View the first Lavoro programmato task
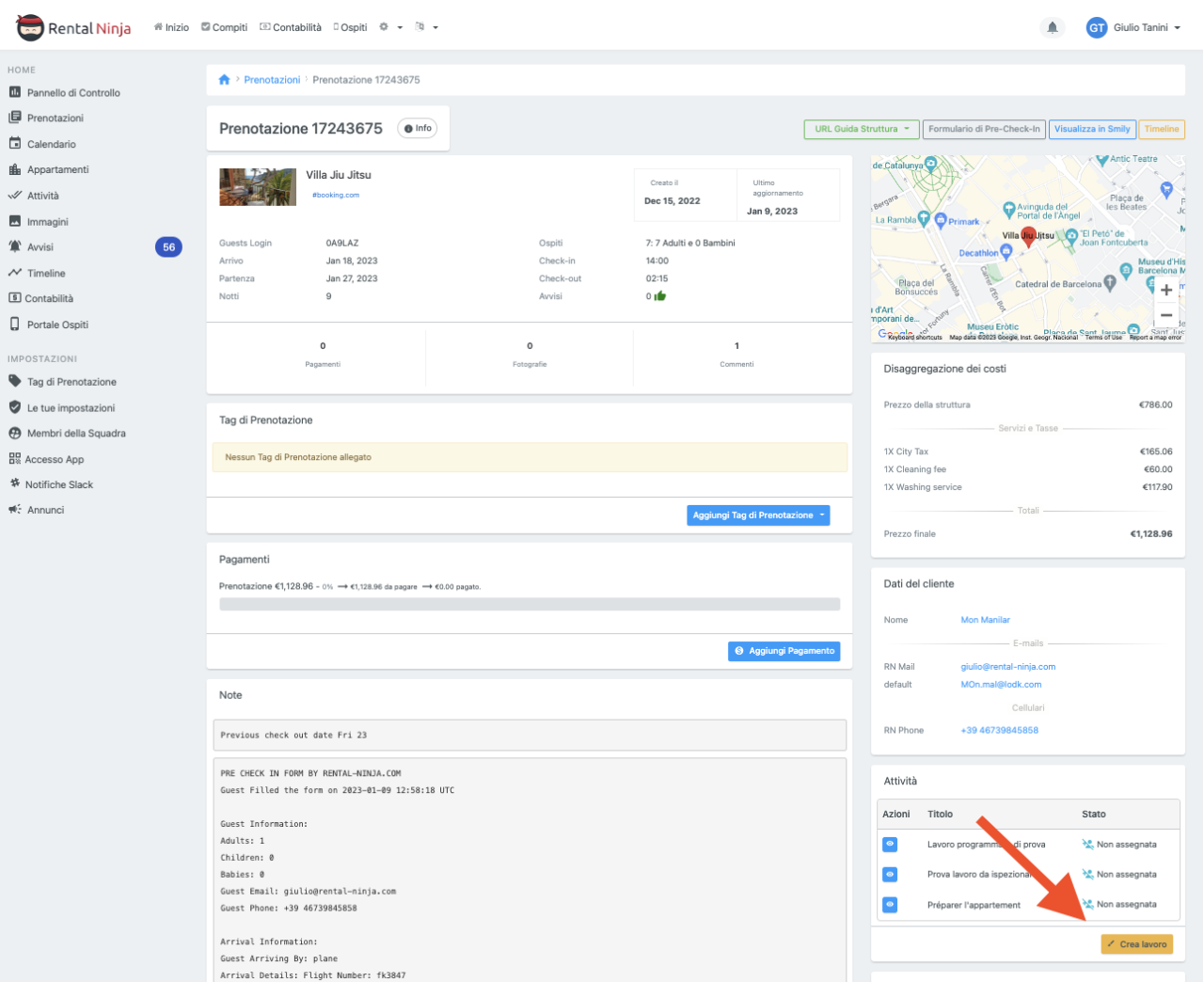1204x982 pixels. point(890,844)
